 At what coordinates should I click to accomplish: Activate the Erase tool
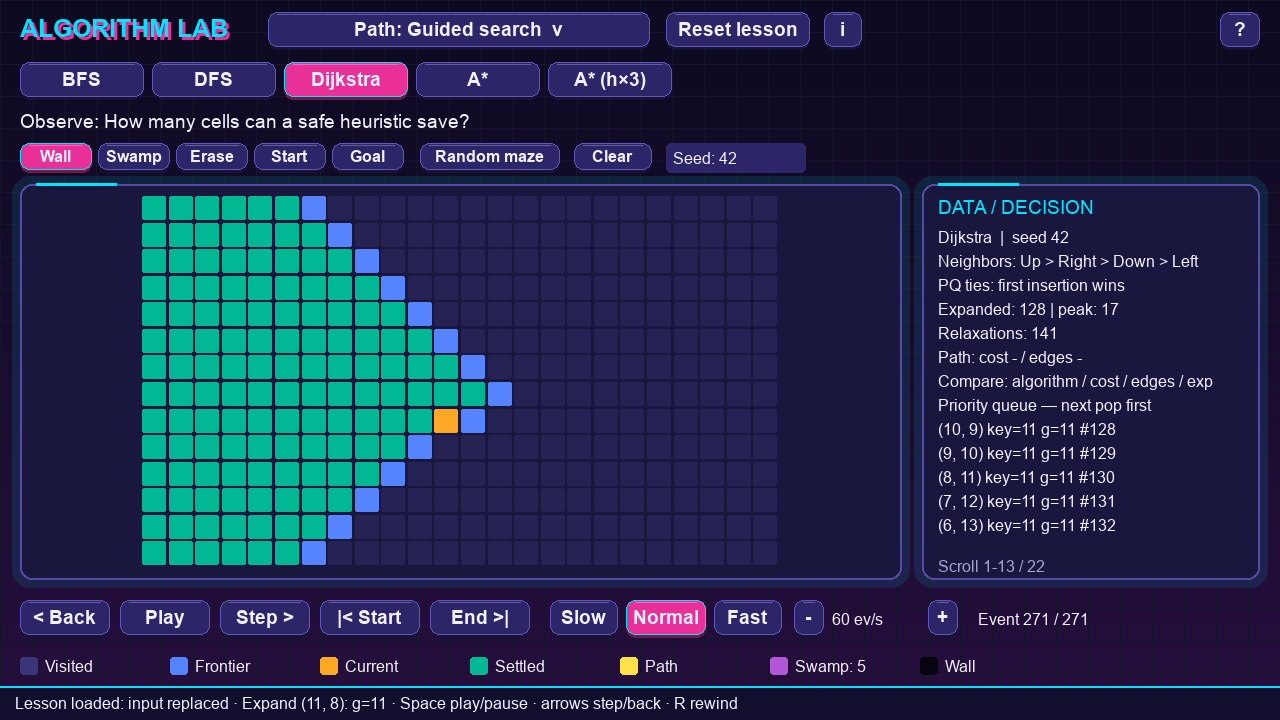point(212,157)
